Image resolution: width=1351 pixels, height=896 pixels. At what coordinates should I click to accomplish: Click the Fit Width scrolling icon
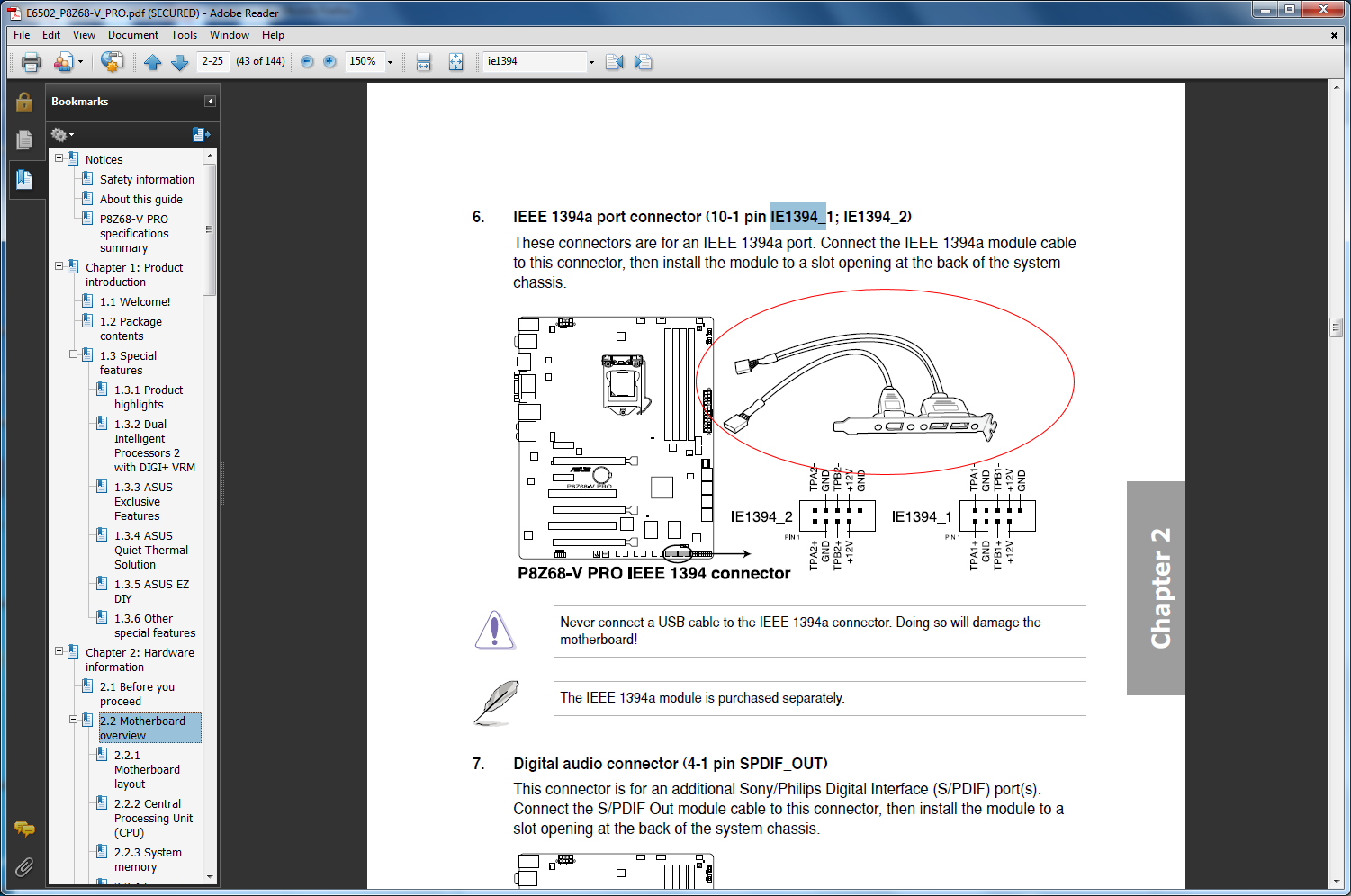tap(424, 62)
